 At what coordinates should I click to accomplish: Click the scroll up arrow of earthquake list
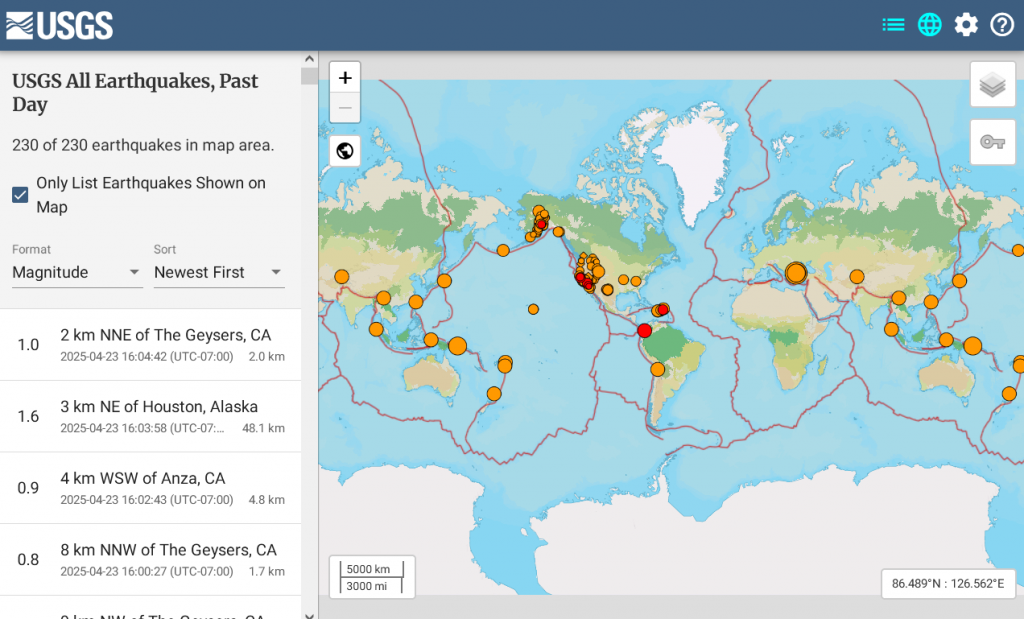click(310, 59)
